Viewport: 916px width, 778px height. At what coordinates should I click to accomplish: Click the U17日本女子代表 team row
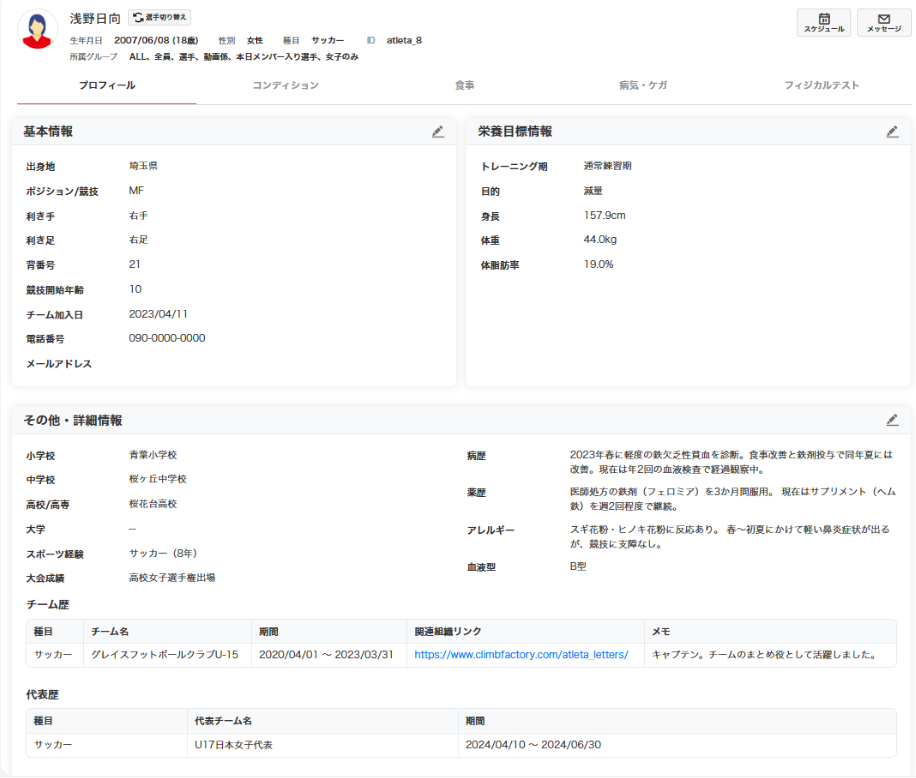click(x=234, y=745)
